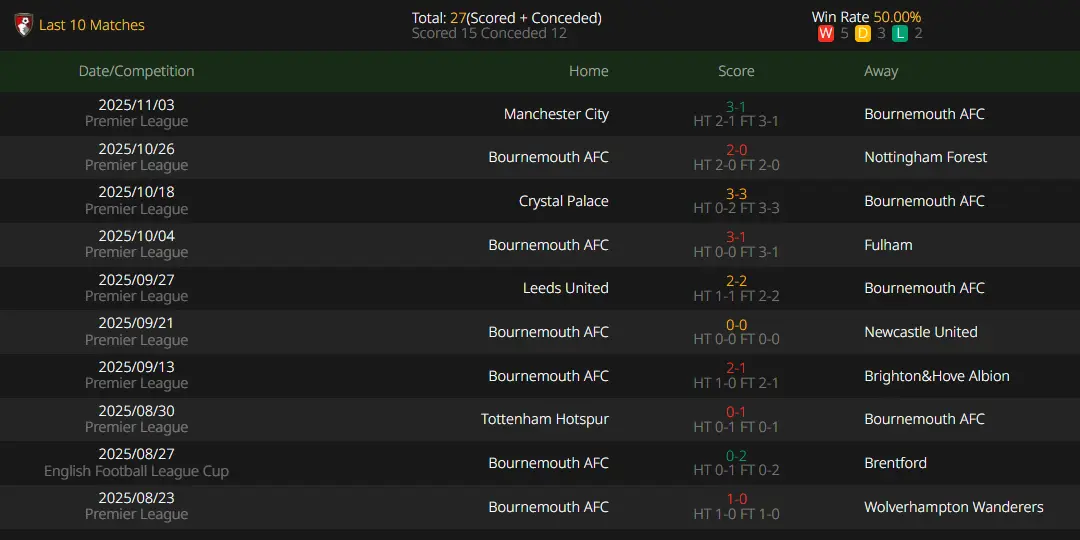Select the Date/Competition column header
This screenshot has height=540, width=1080.
[136, 71]
